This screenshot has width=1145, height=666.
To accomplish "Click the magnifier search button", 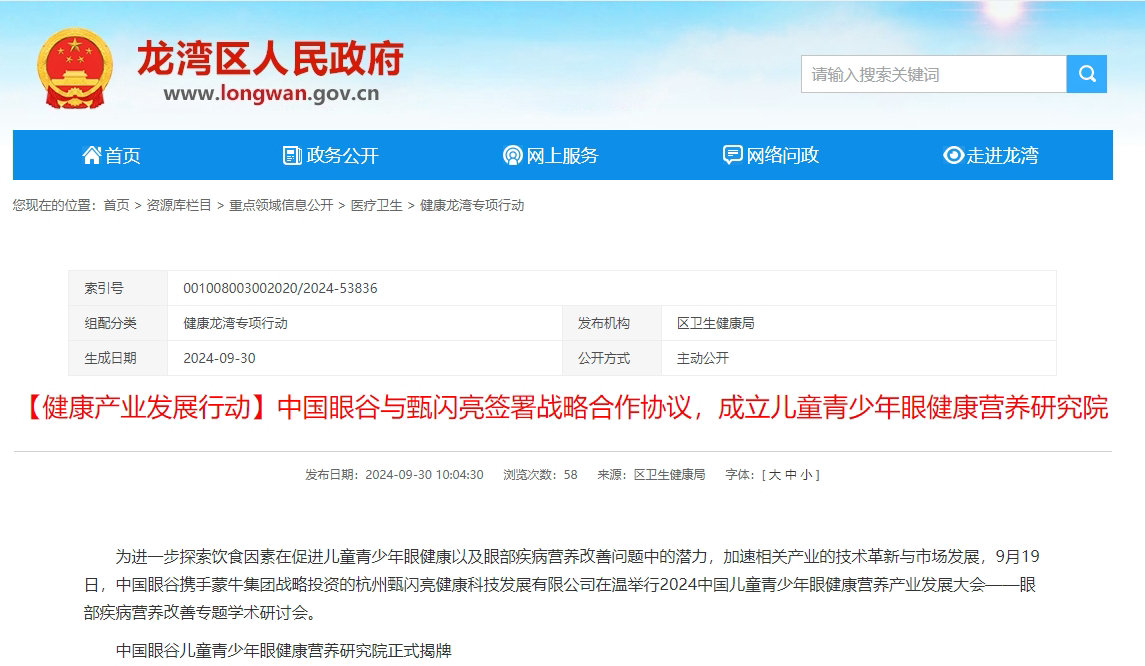I will (1087, 74).
